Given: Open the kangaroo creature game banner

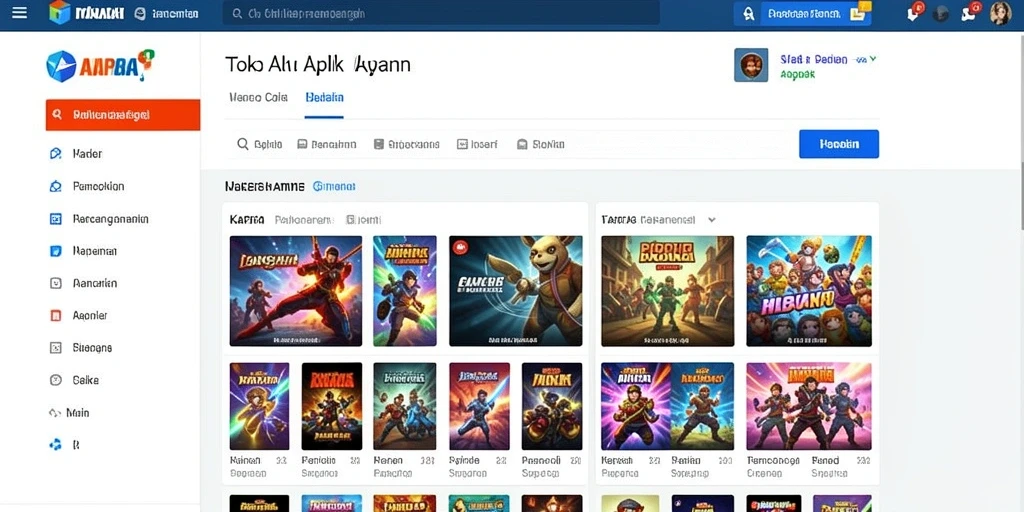Looking at the screenshot, I should click(516, 291).
